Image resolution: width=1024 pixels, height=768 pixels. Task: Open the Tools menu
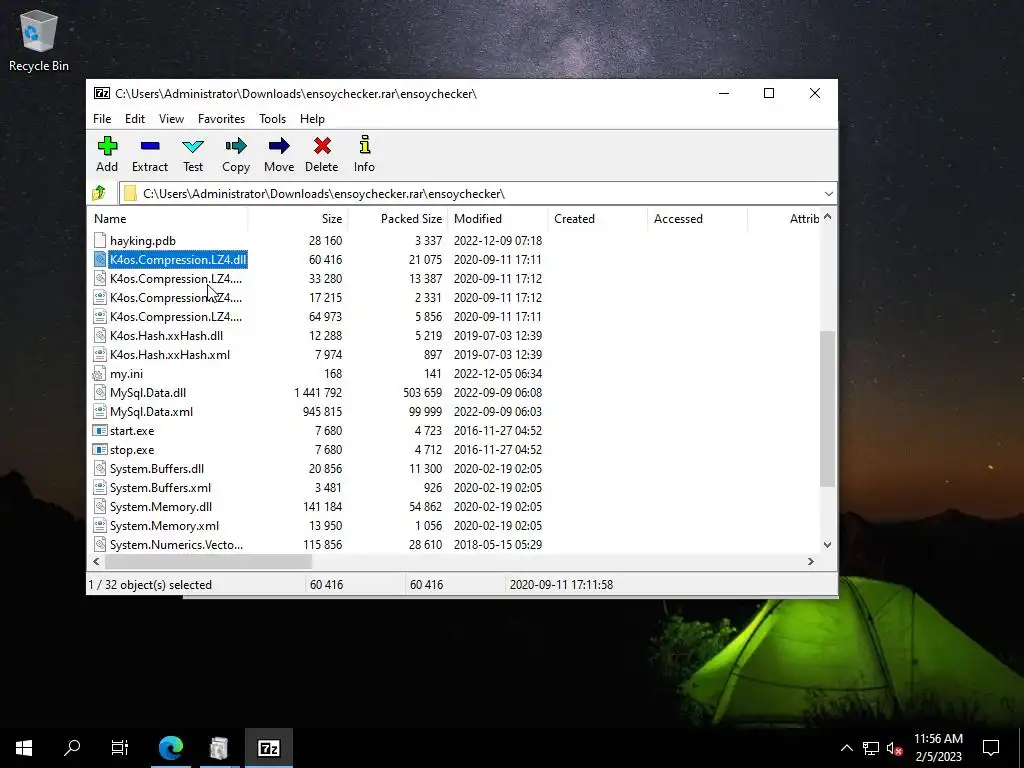(x=272, y=119)
